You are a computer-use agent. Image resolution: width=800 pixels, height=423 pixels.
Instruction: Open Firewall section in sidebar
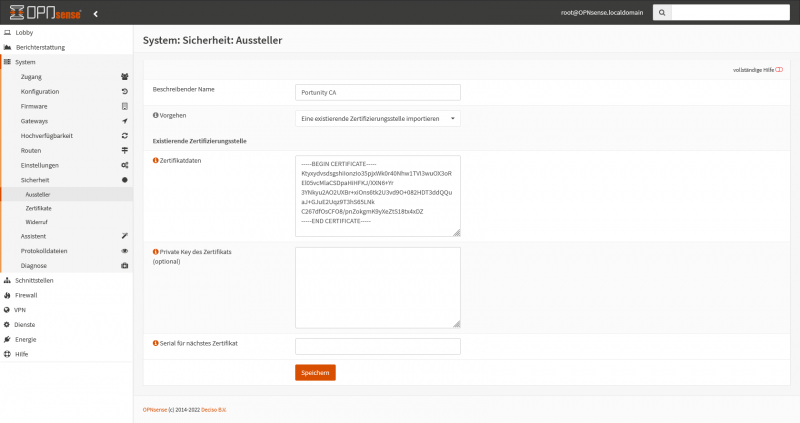tap(27, 295)
